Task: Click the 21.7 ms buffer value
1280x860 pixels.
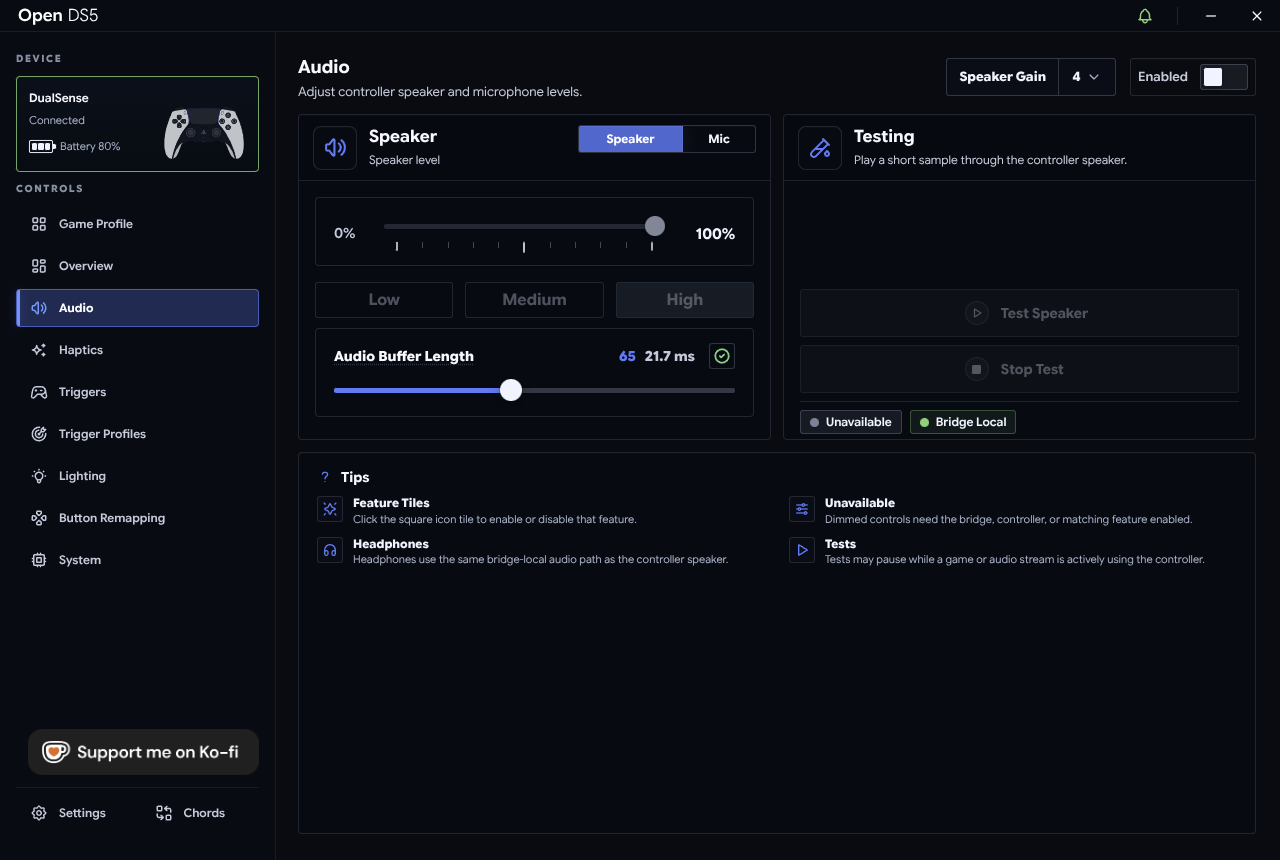Action: click(x=670, y=356)
